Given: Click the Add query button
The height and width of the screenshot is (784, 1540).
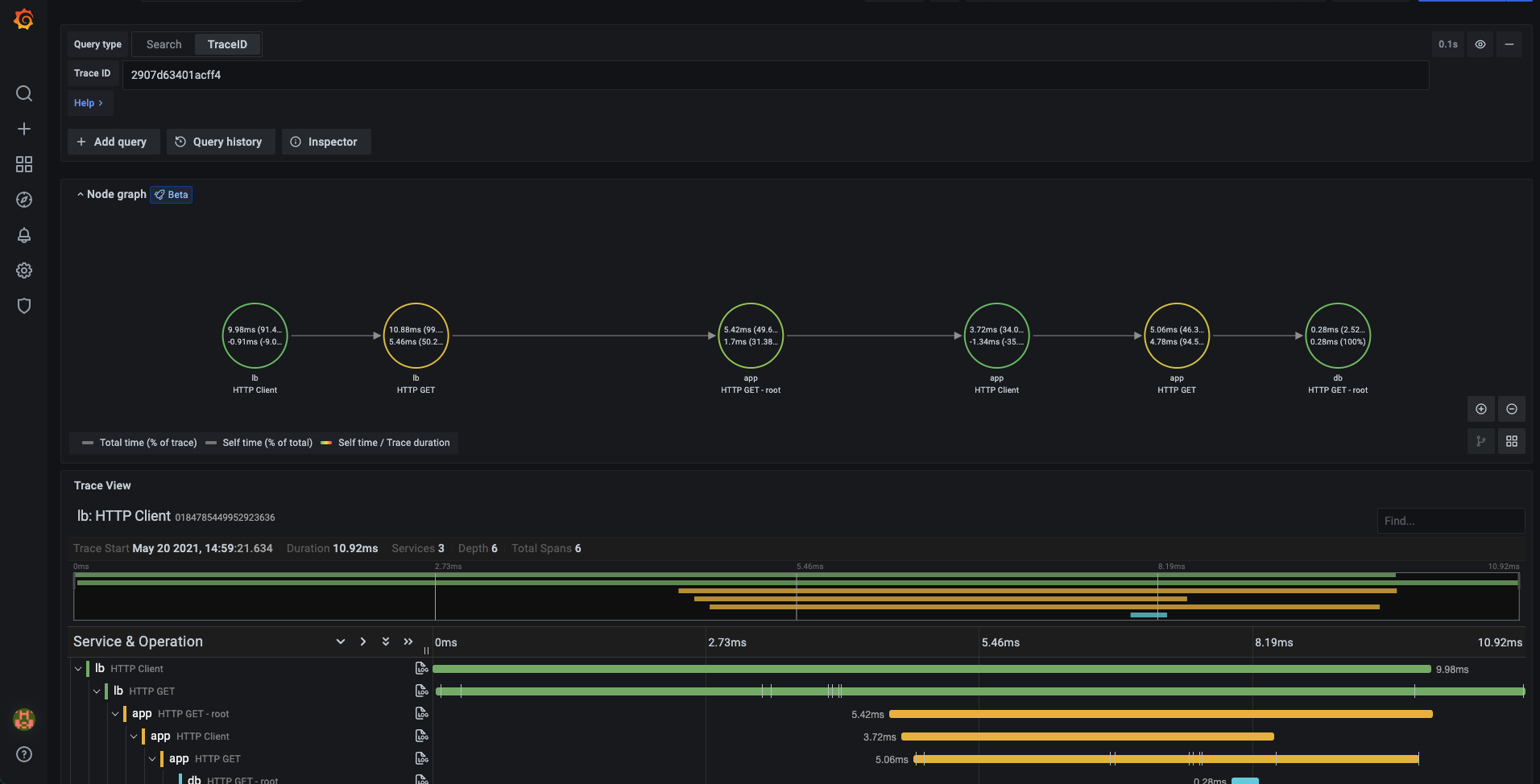Looking at the screenshot, I should coord(113,141).
